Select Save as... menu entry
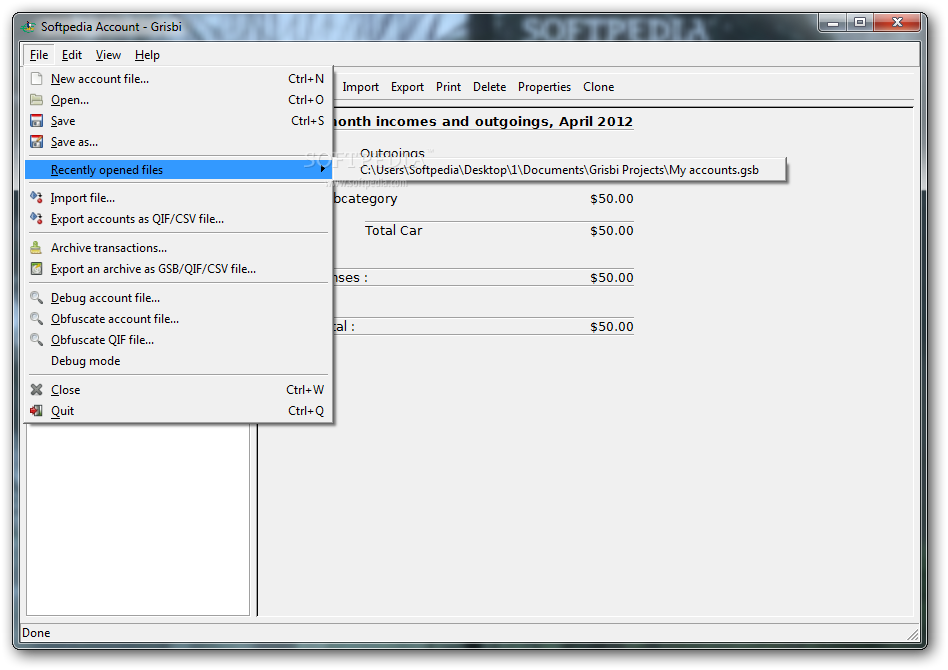This screenshot has height=670, width=948. click(178, 141)
